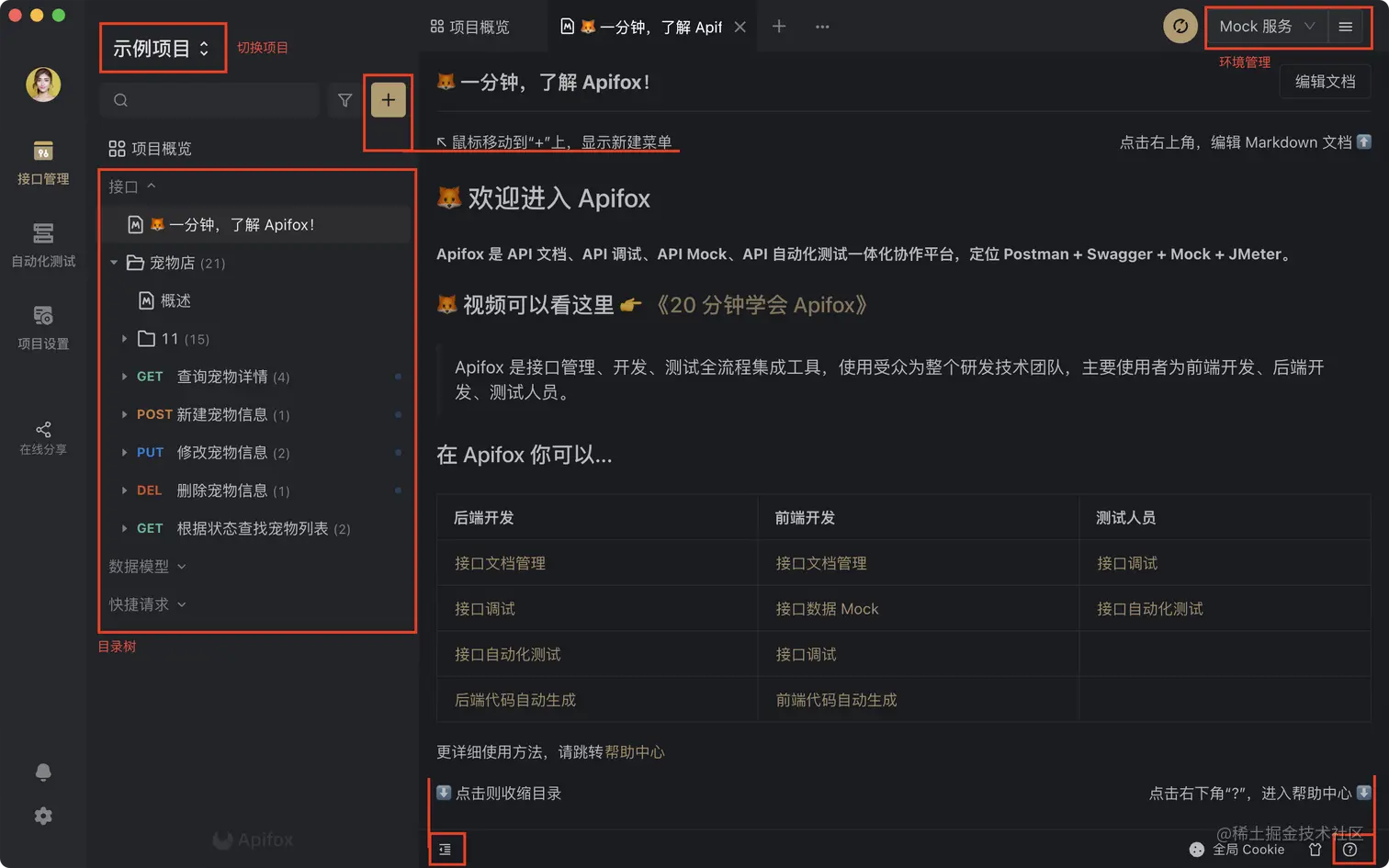Open help center question mark icon

(1349, 850)
